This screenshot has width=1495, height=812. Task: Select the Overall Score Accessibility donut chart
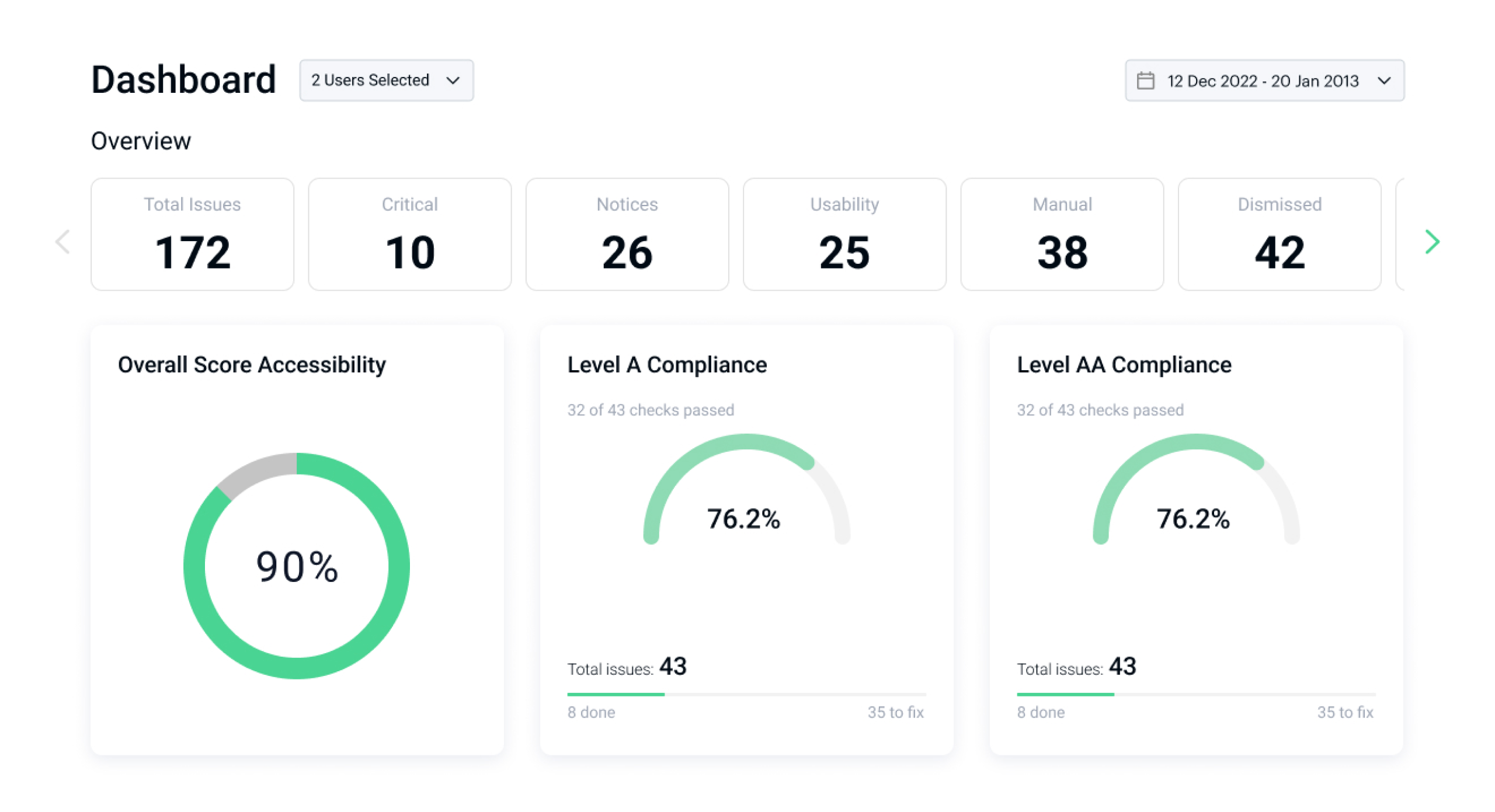click(297, 565)
